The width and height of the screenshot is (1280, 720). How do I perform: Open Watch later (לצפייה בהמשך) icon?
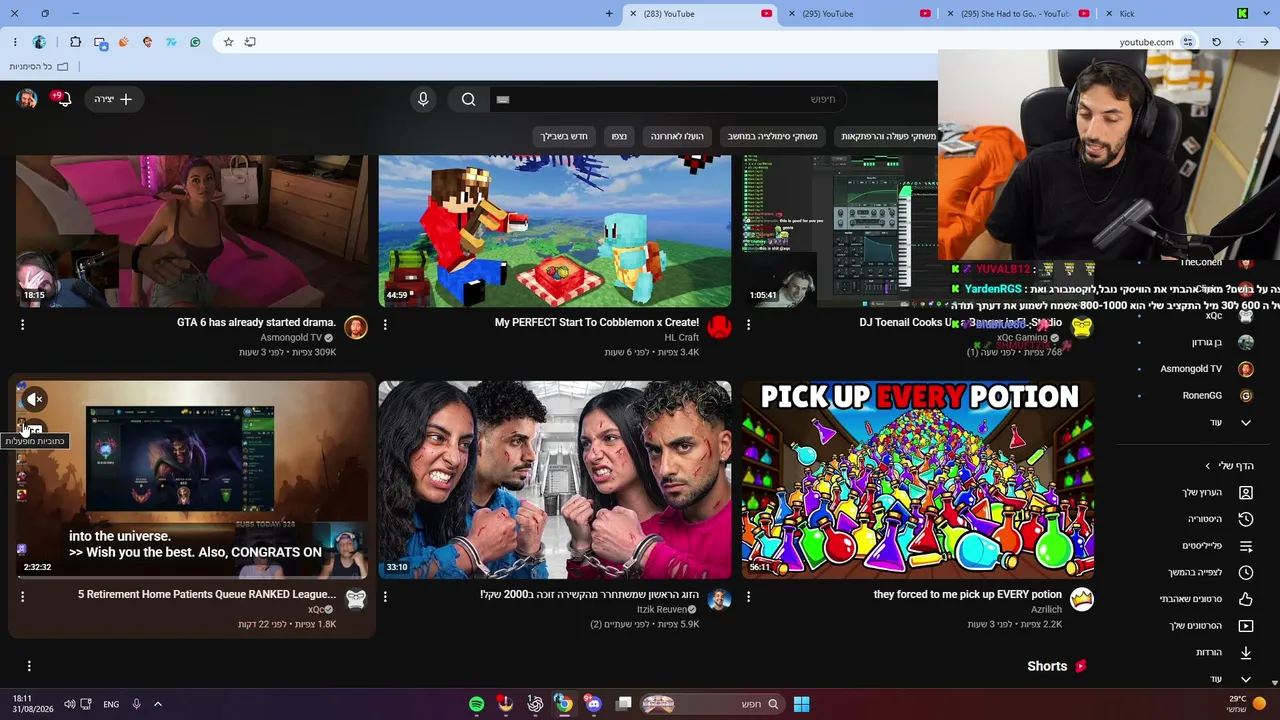pos(1246,573)
